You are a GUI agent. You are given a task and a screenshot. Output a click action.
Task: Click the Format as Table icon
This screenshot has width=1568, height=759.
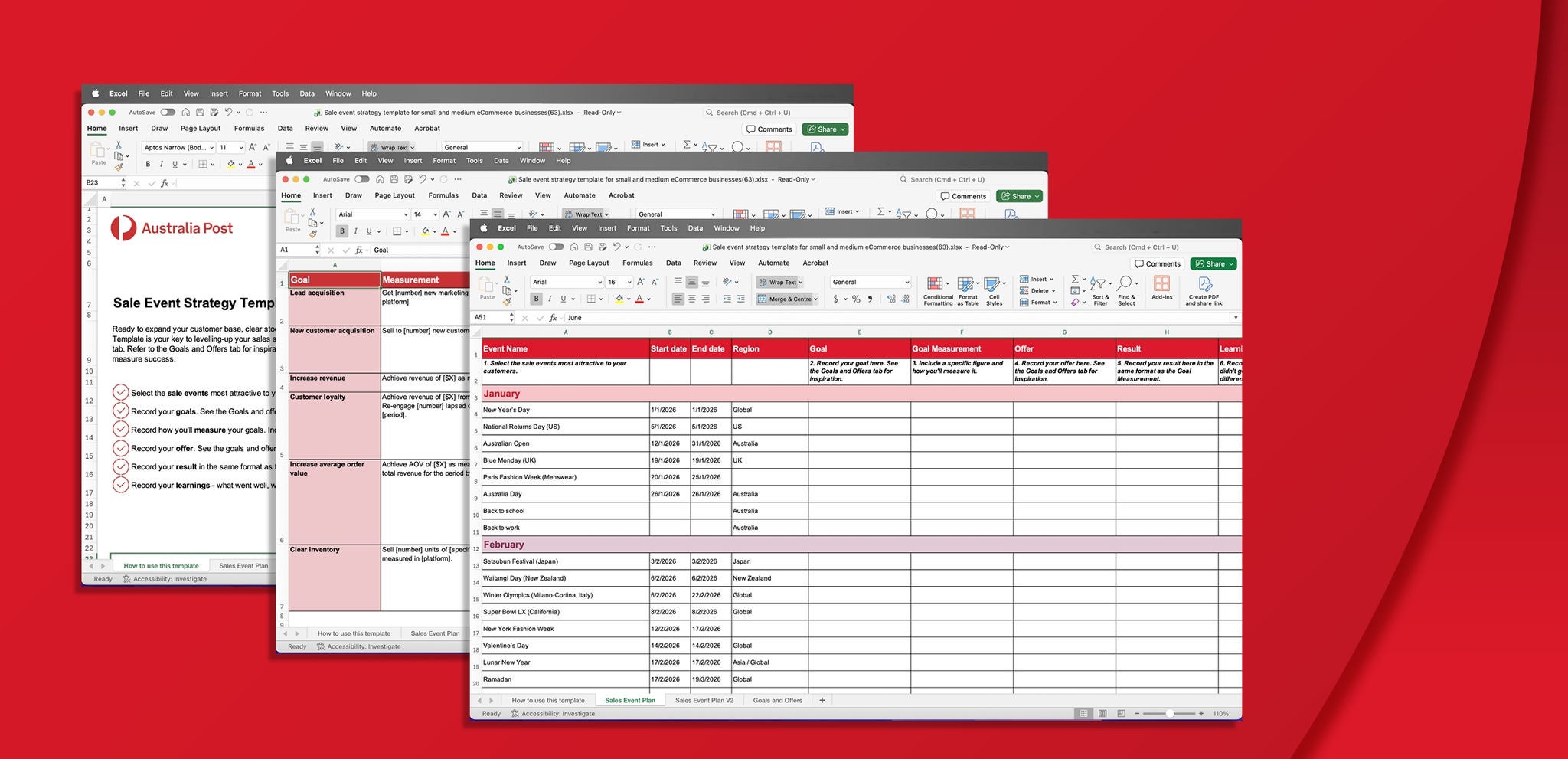point(968,290)
